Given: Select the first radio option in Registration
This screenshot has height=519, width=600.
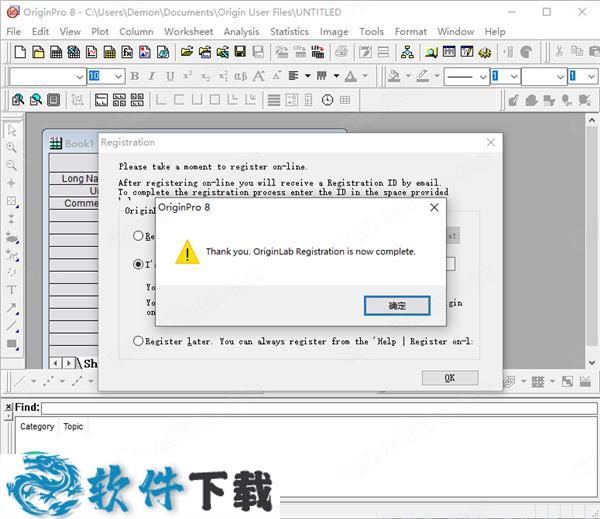Looking at the screenshot, I should point(138,236).
